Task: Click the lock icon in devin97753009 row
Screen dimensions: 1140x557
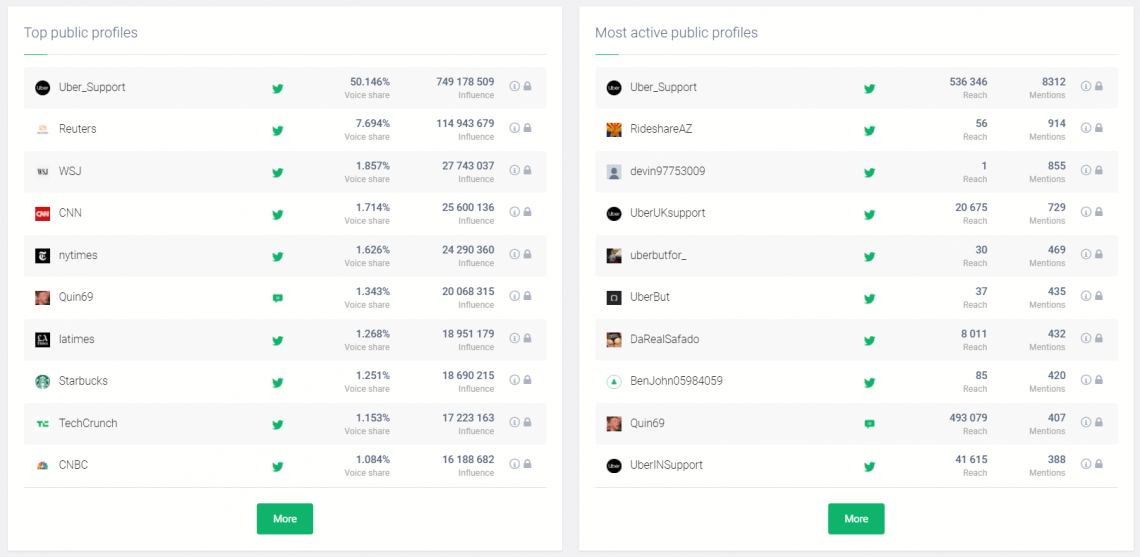Action: (x=1099, y=169)
